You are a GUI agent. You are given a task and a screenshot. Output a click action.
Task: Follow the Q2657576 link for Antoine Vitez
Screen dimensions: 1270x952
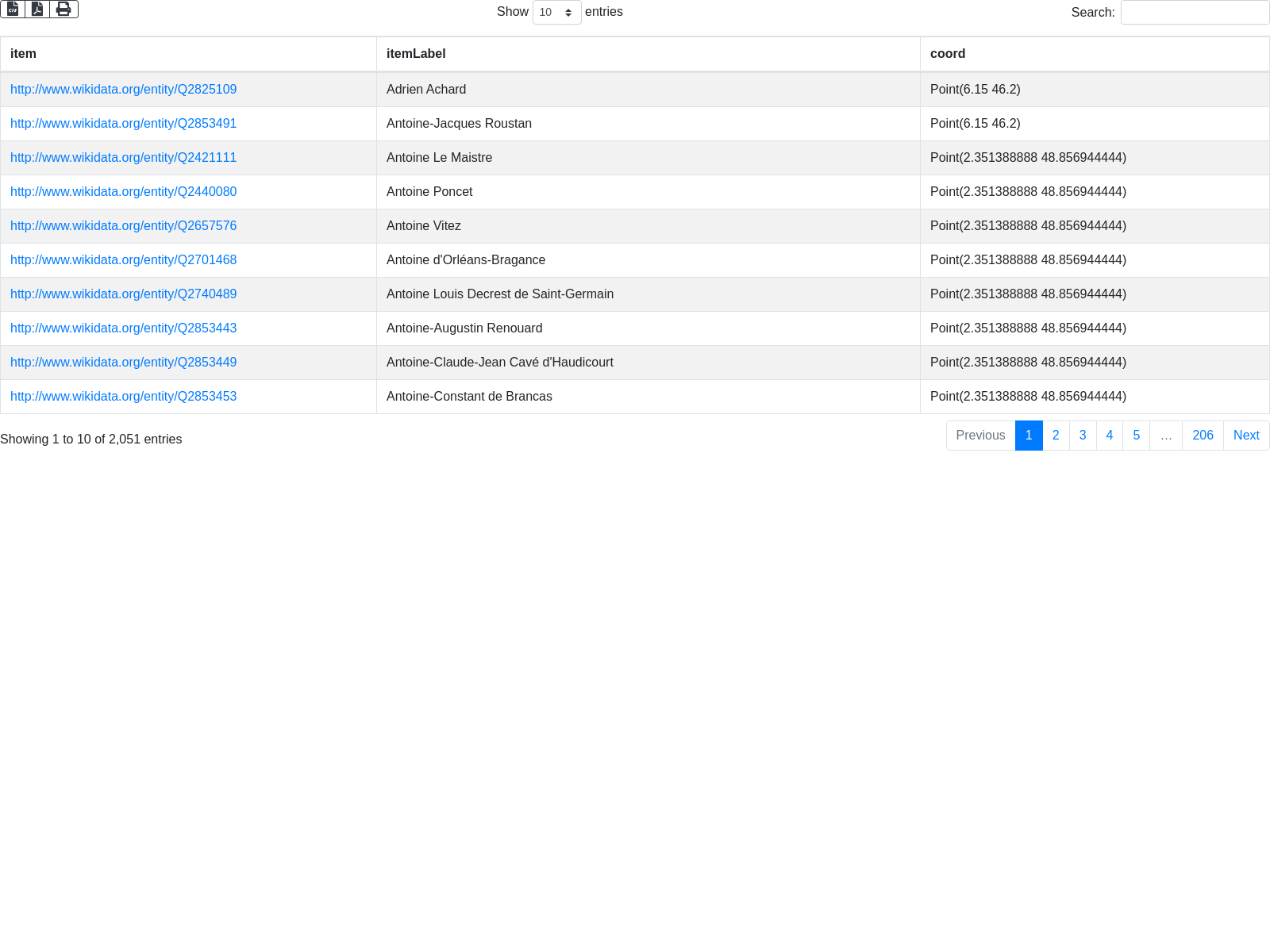click(x=123, y=226)
